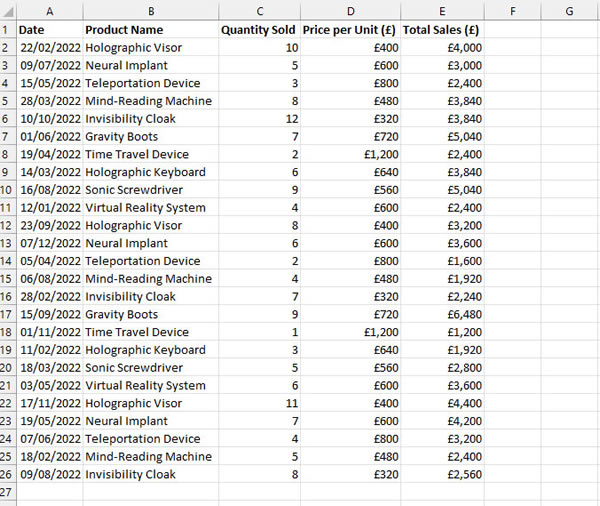Select column B header
This screenshot has width=600, height=506.
click(151, 11)
